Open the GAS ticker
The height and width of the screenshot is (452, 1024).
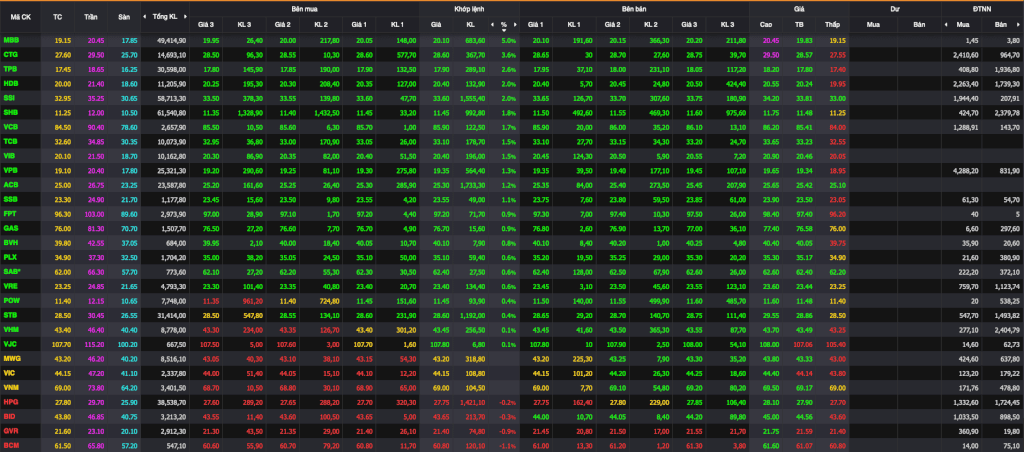[10, 227]
